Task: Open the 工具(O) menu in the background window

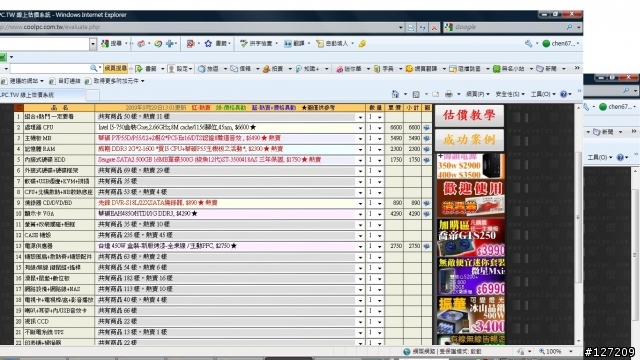Action: [x=599, y=157]
